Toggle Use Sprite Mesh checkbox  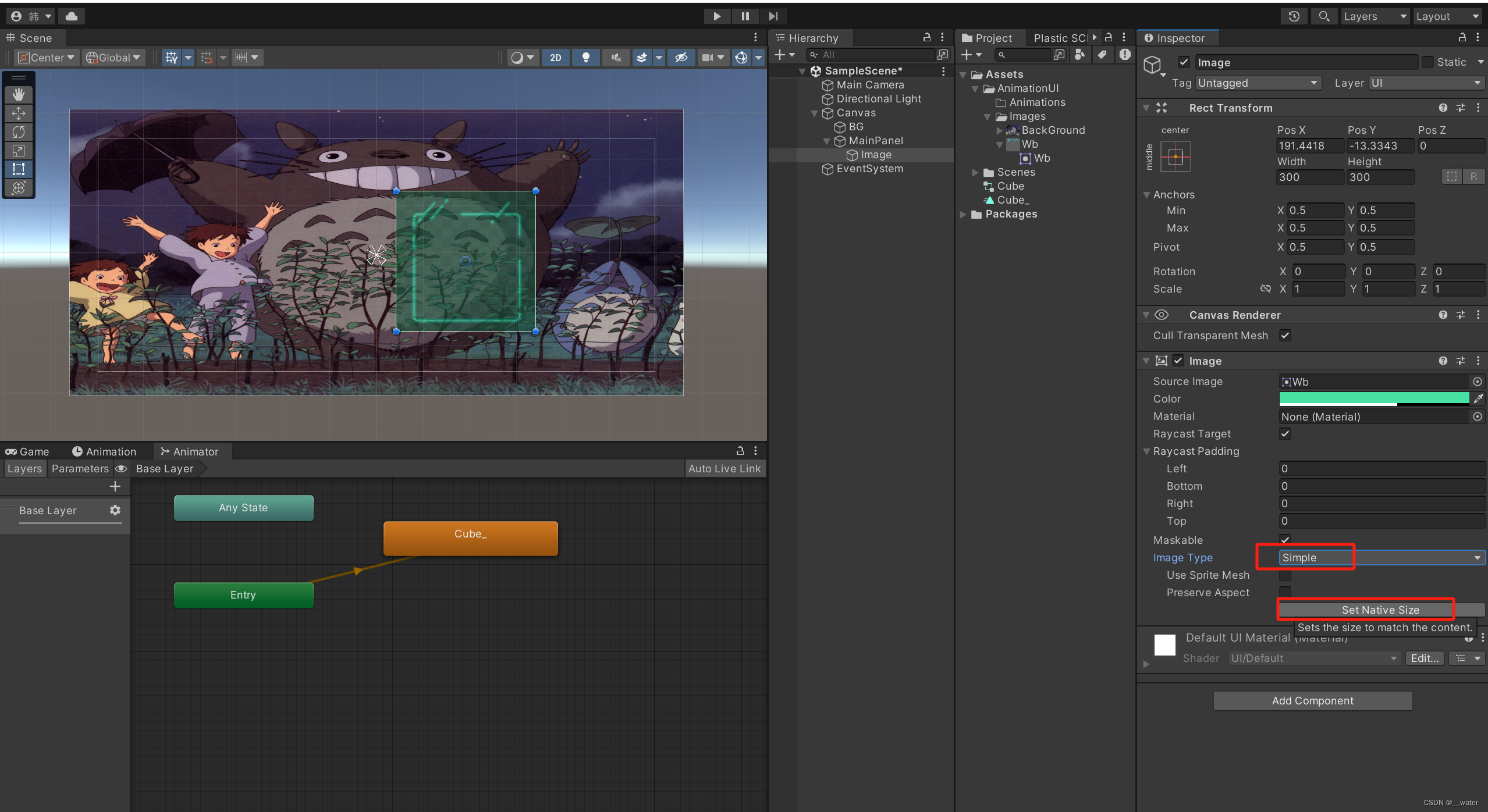point(1285,575)
